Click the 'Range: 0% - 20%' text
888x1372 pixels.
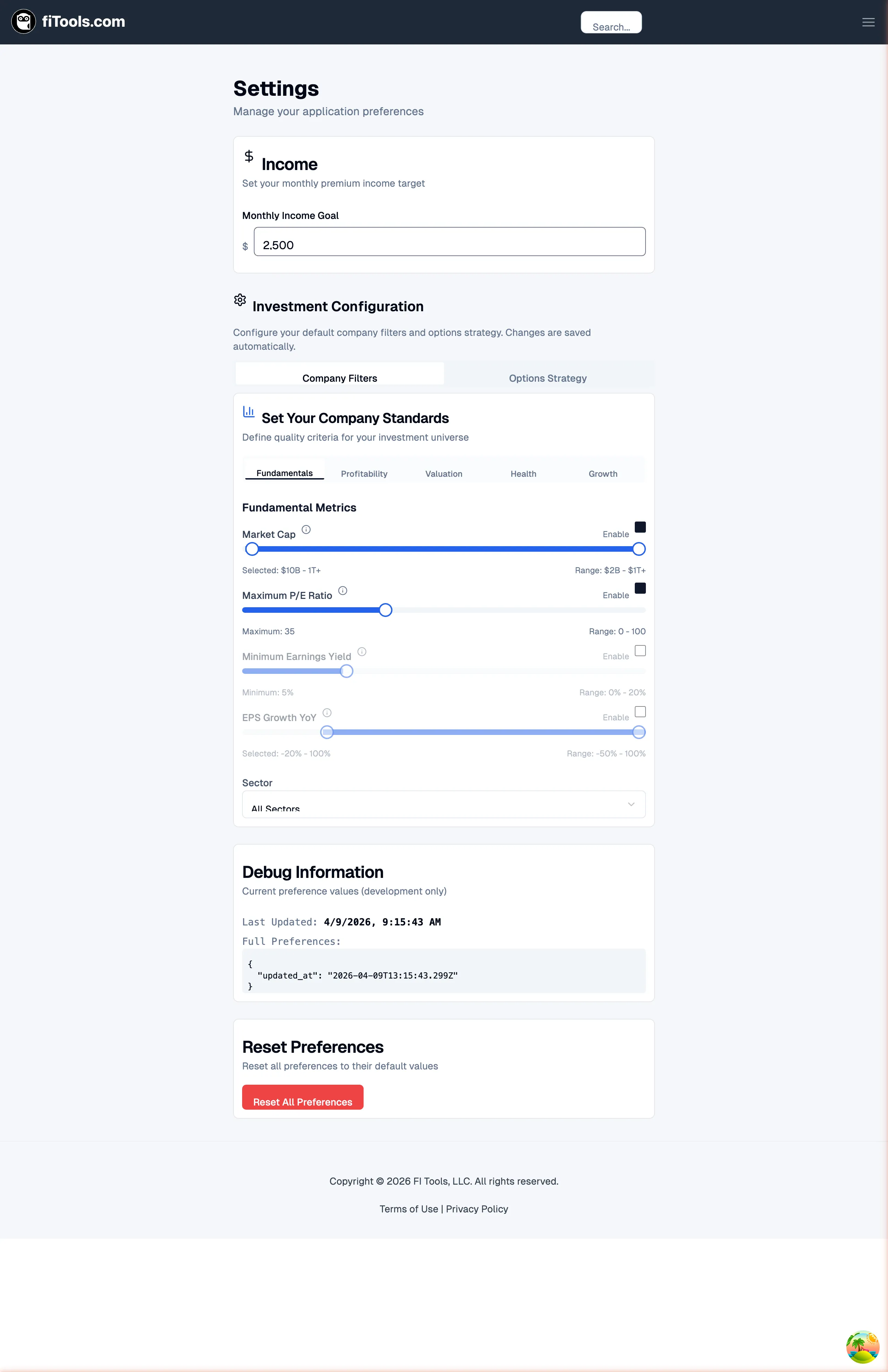pos(613,692)
